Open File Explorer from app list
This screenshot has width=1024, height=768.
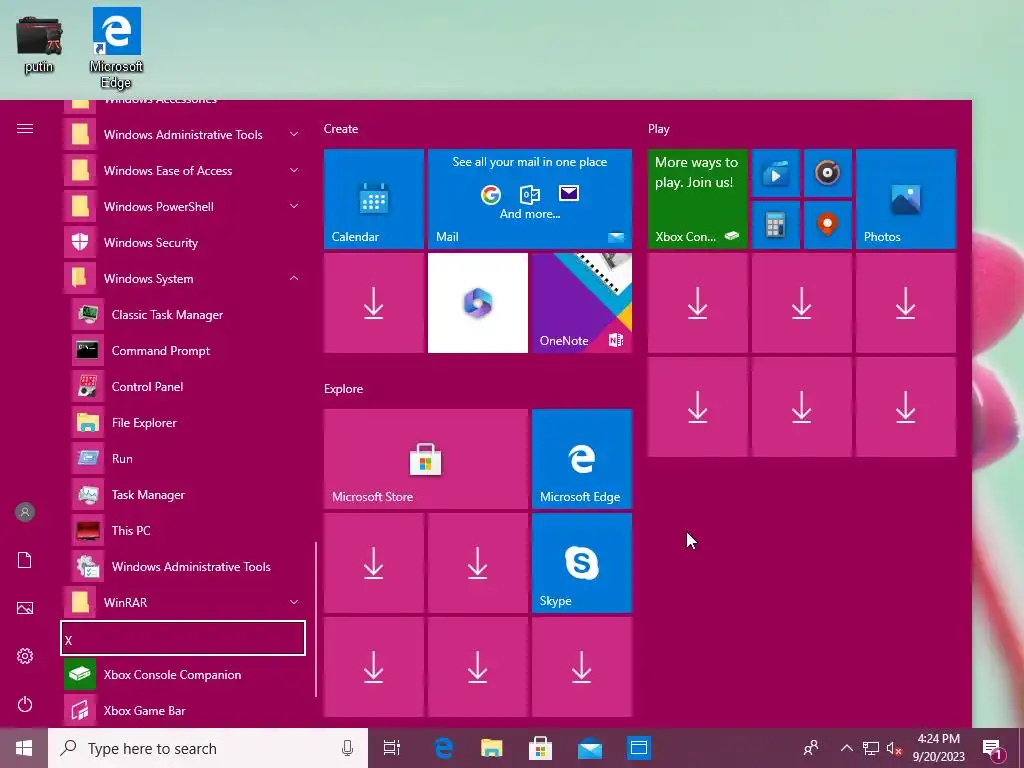click(188, 423)
